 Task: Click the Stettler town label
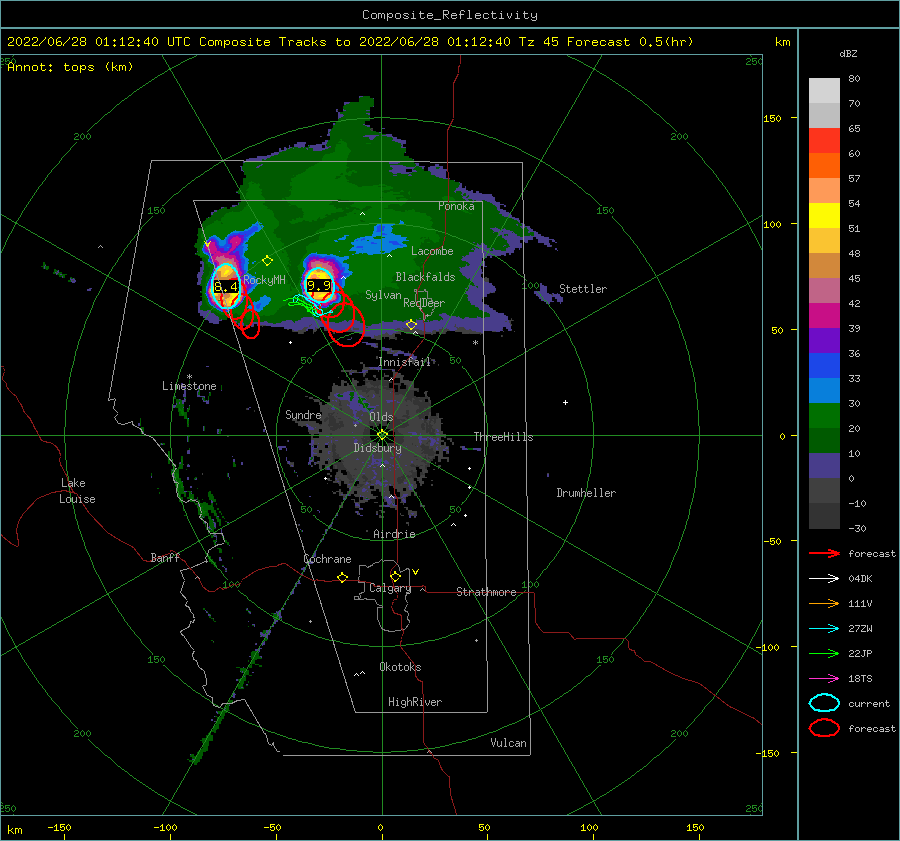[x=583, y=289]
